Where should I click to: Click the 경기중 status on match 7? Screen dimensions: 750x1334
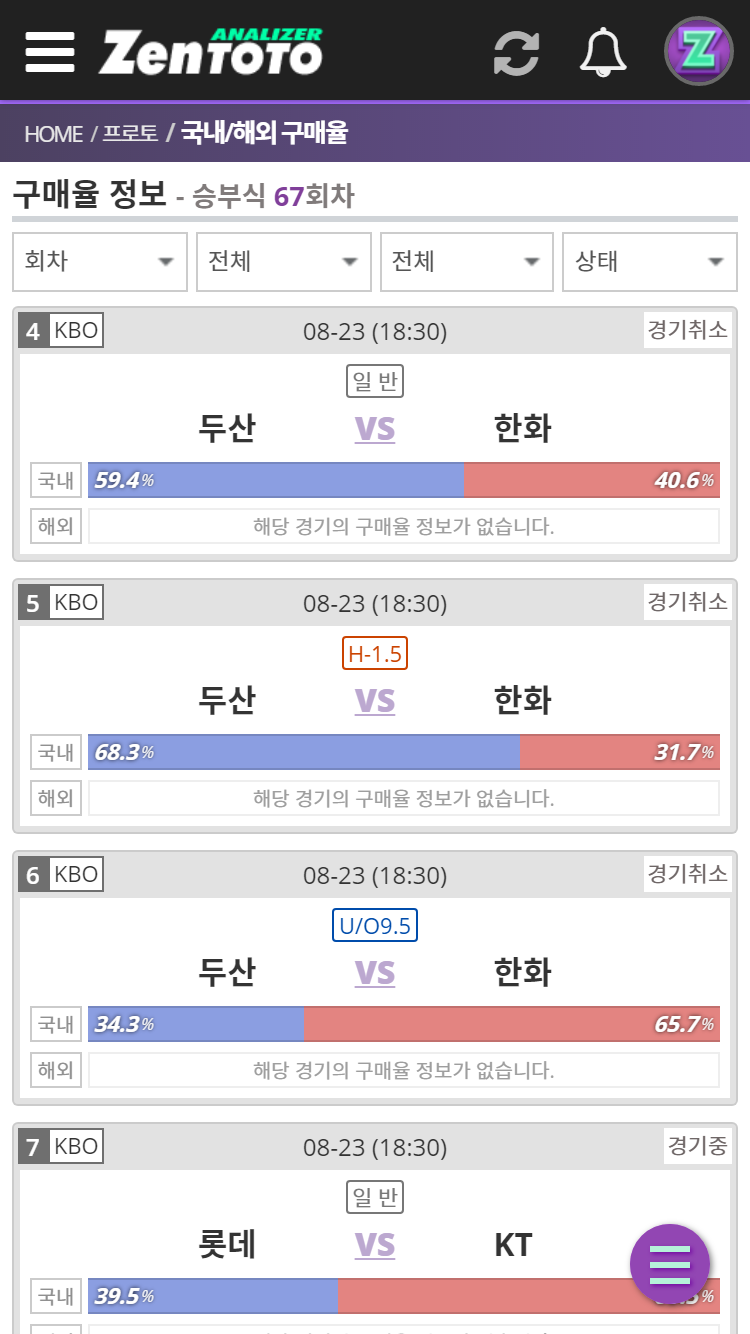(698, 1146)
